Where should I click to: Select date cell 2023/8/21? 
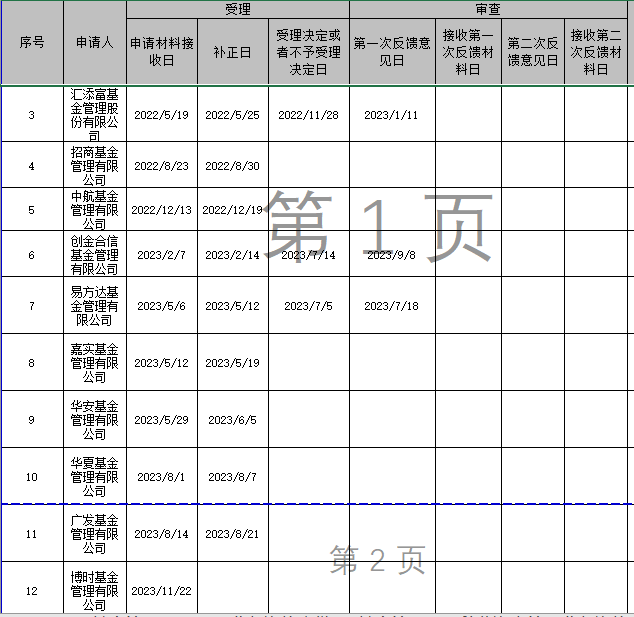(232, 534)
